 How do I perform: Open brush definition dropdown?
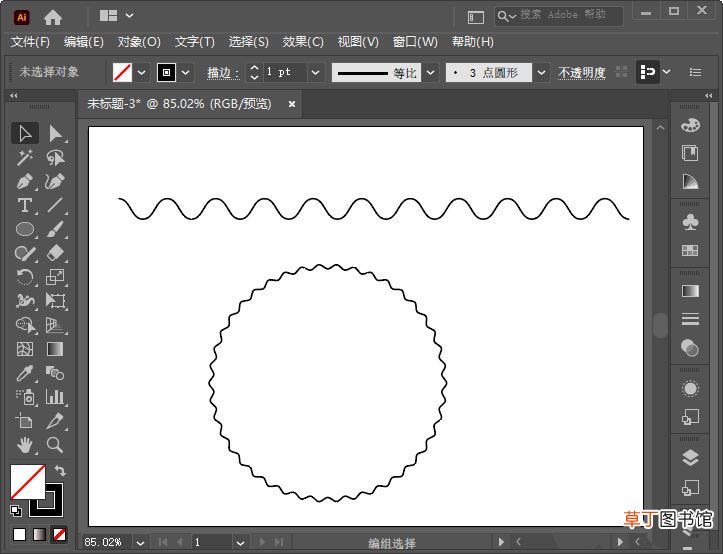[541, 72]
